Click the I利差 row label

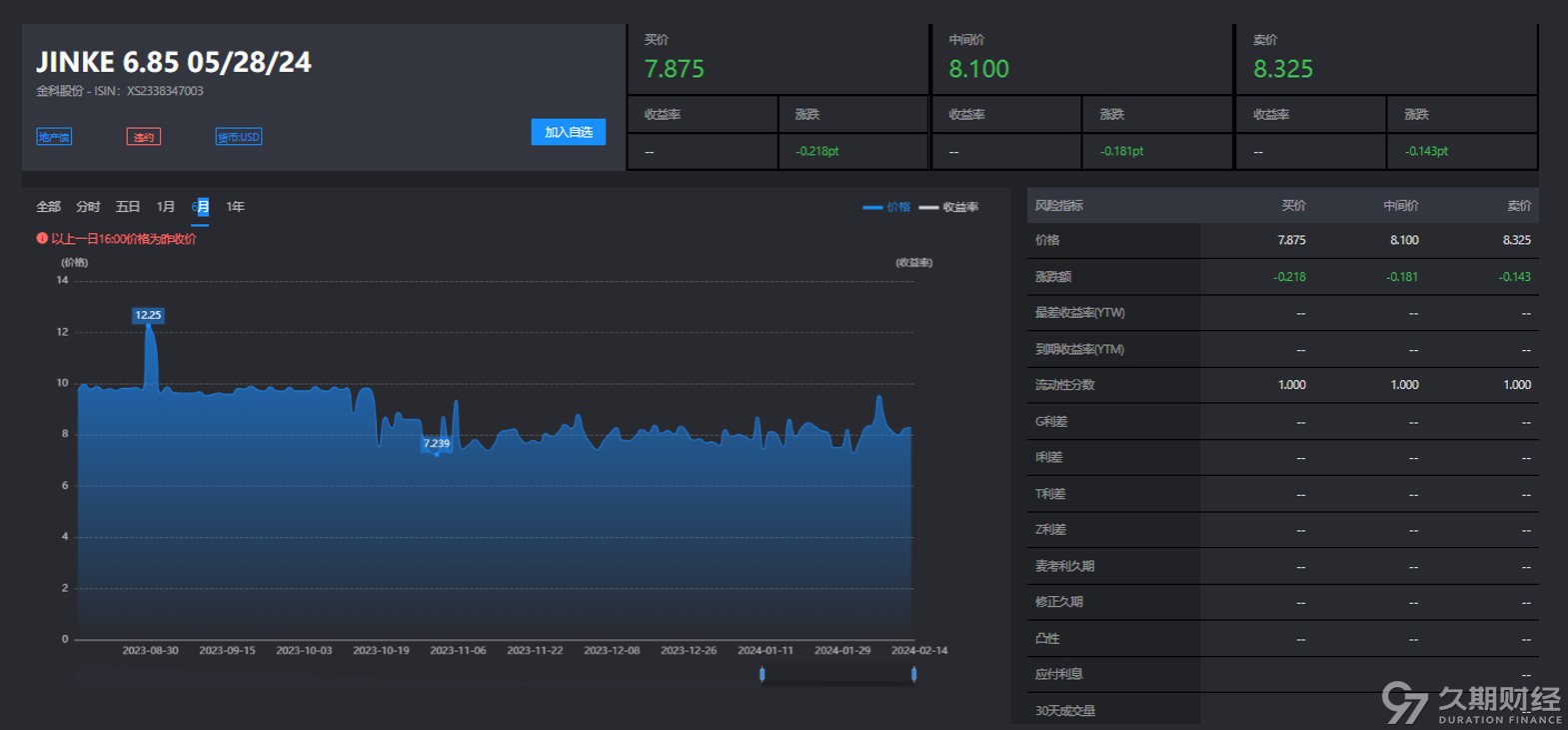pos(1049,457)
